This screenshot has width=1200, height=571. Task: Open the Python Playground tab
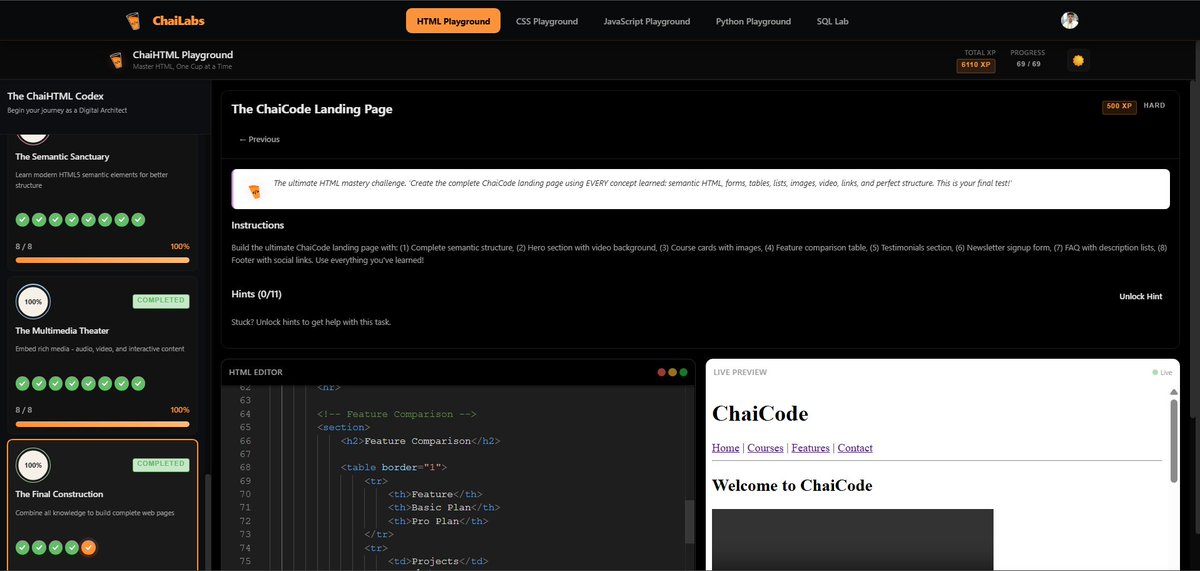coord(753,21)
